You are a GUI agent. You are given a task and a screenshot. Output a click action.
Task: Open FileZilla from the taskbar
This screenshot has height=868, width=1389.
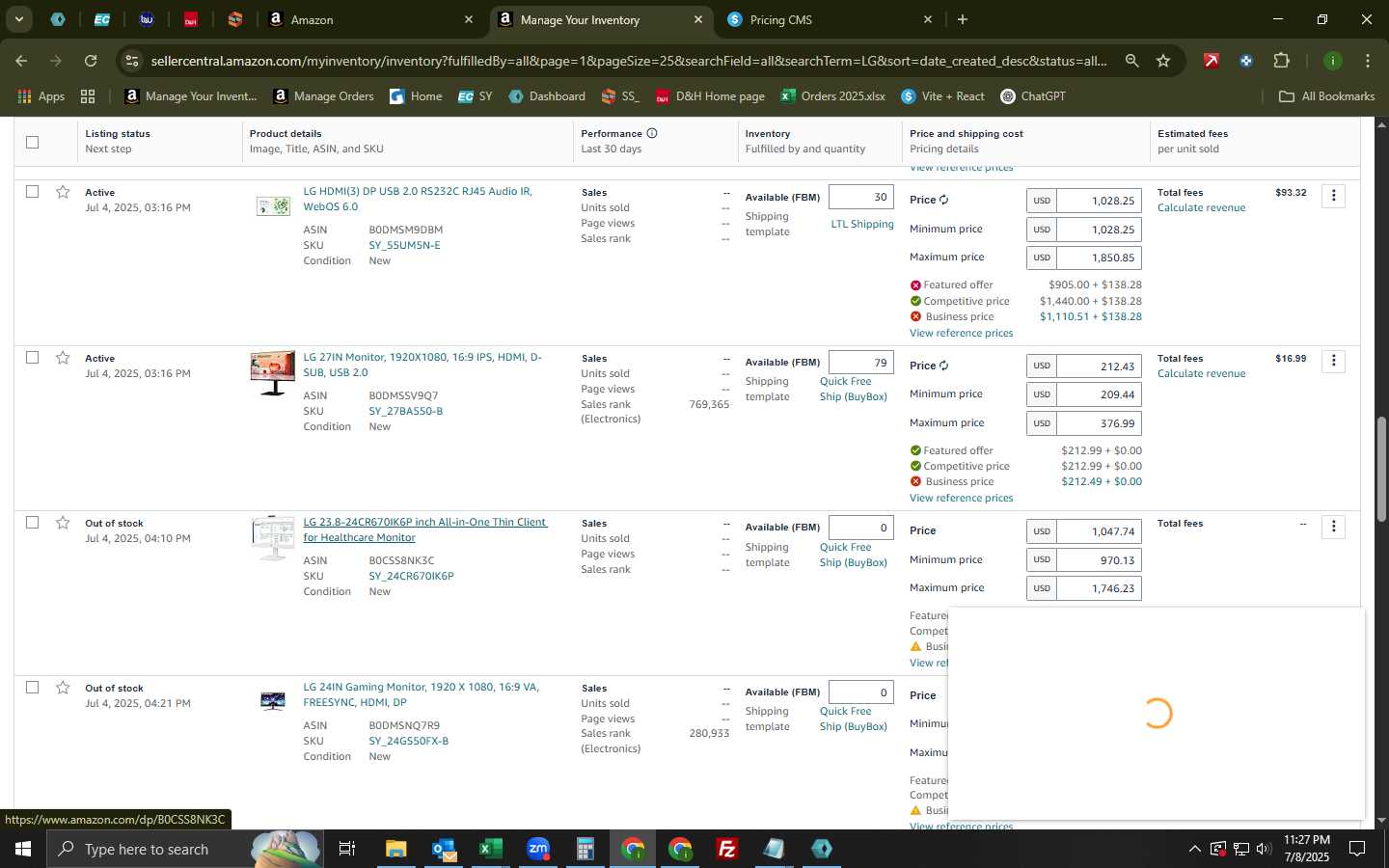(x=727, y=849)
